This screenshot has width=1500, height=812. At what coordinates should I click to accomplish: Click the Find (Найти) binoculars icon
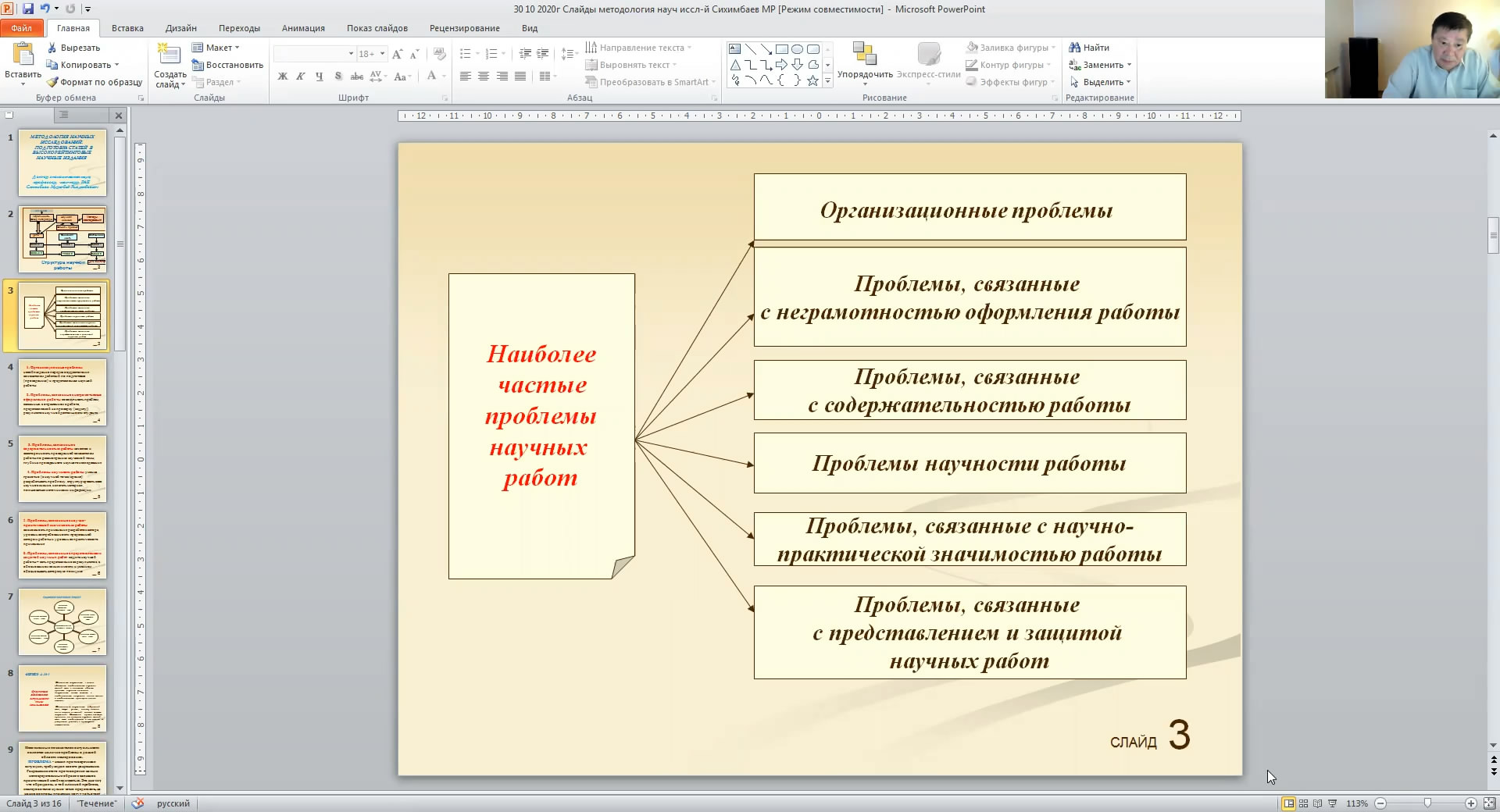pyautogui.click(x=1075, y=48)
